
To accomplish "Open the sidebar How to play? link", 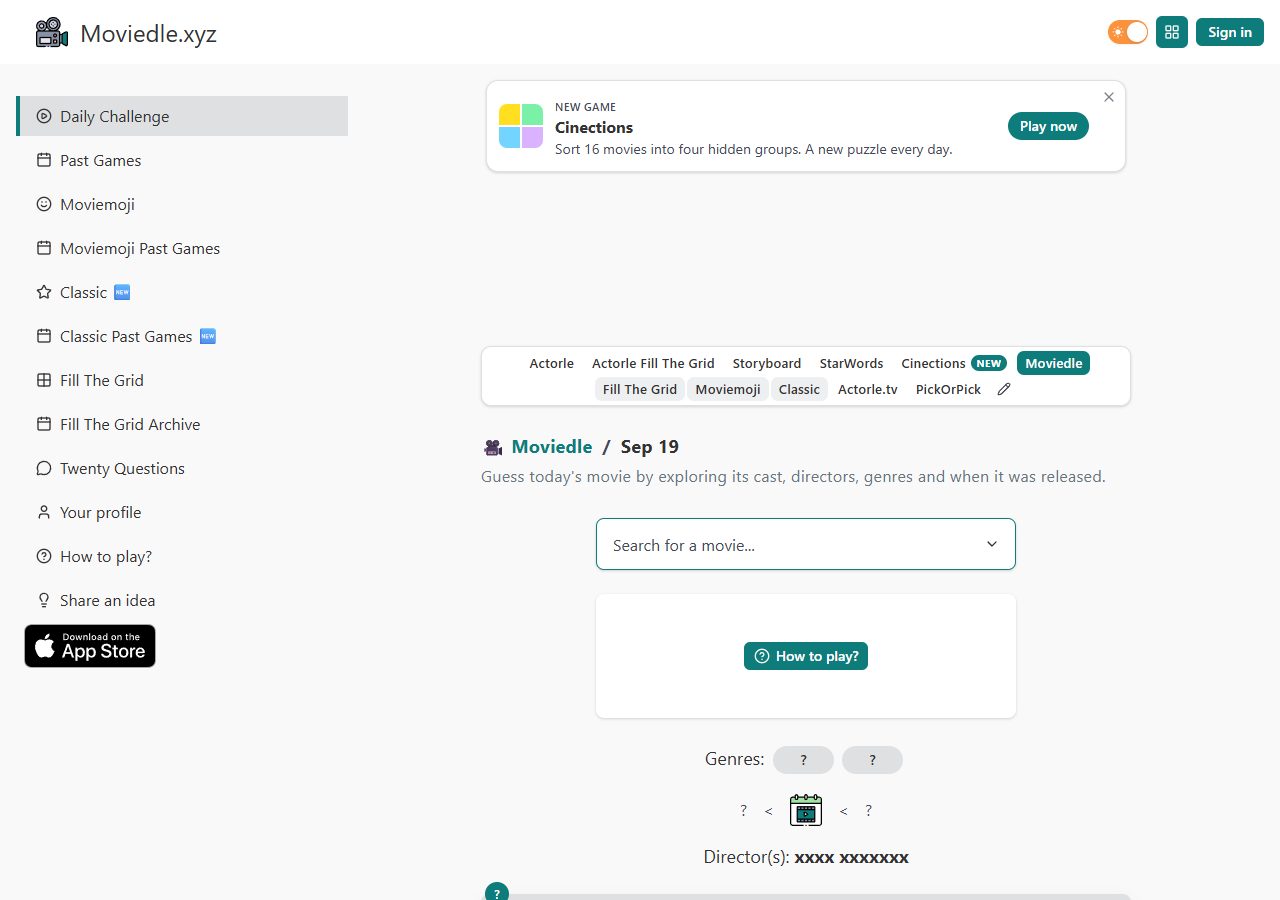I will [x=182, y=556].
